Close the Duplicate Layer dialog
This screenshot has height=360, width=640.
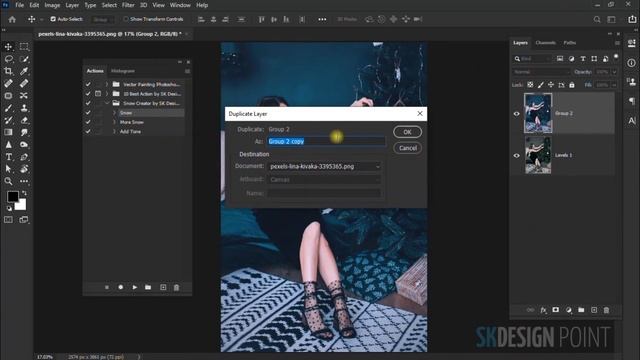click(420, 113)
